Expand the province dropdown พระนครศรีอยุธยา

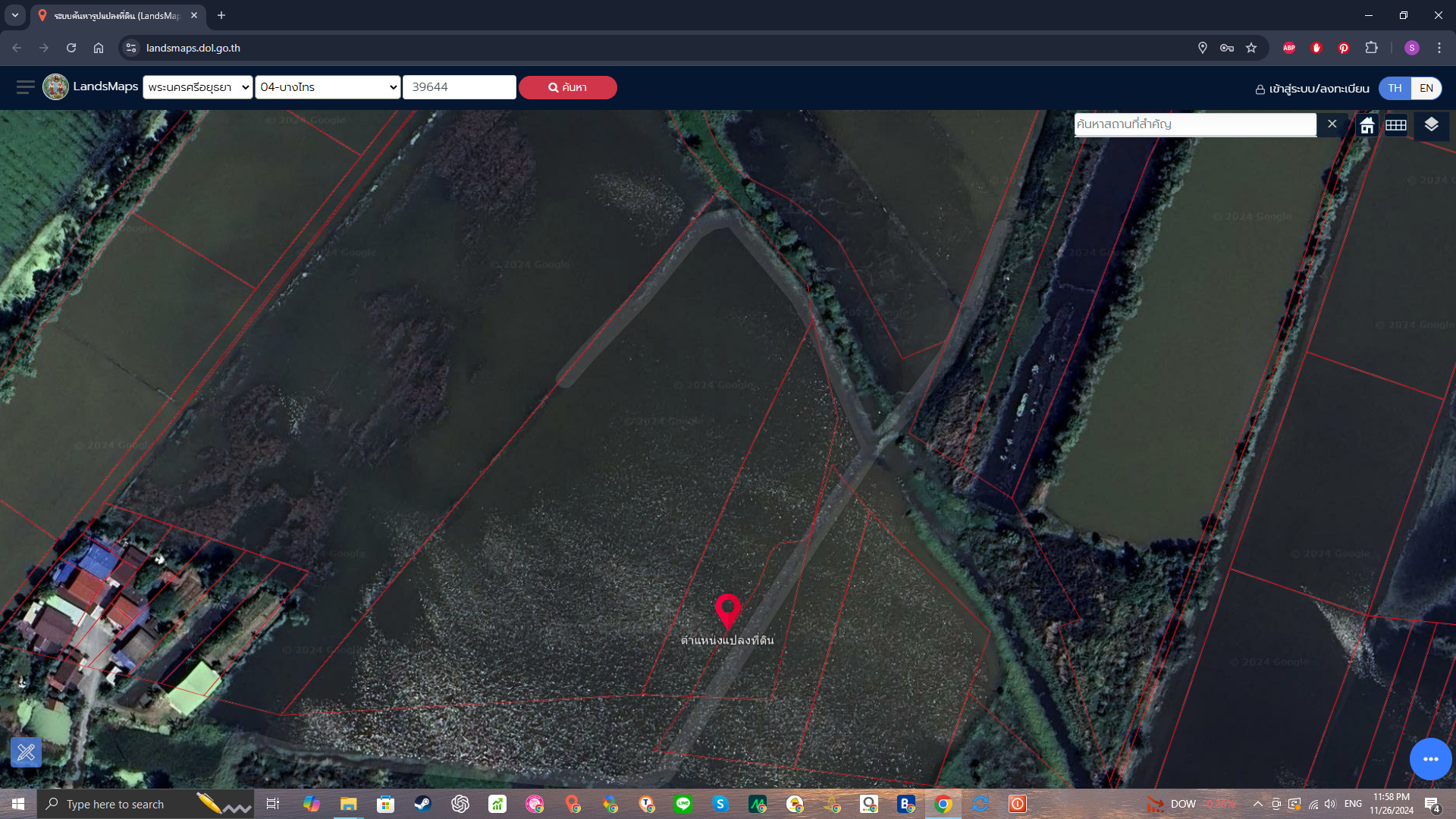point(198,87)
